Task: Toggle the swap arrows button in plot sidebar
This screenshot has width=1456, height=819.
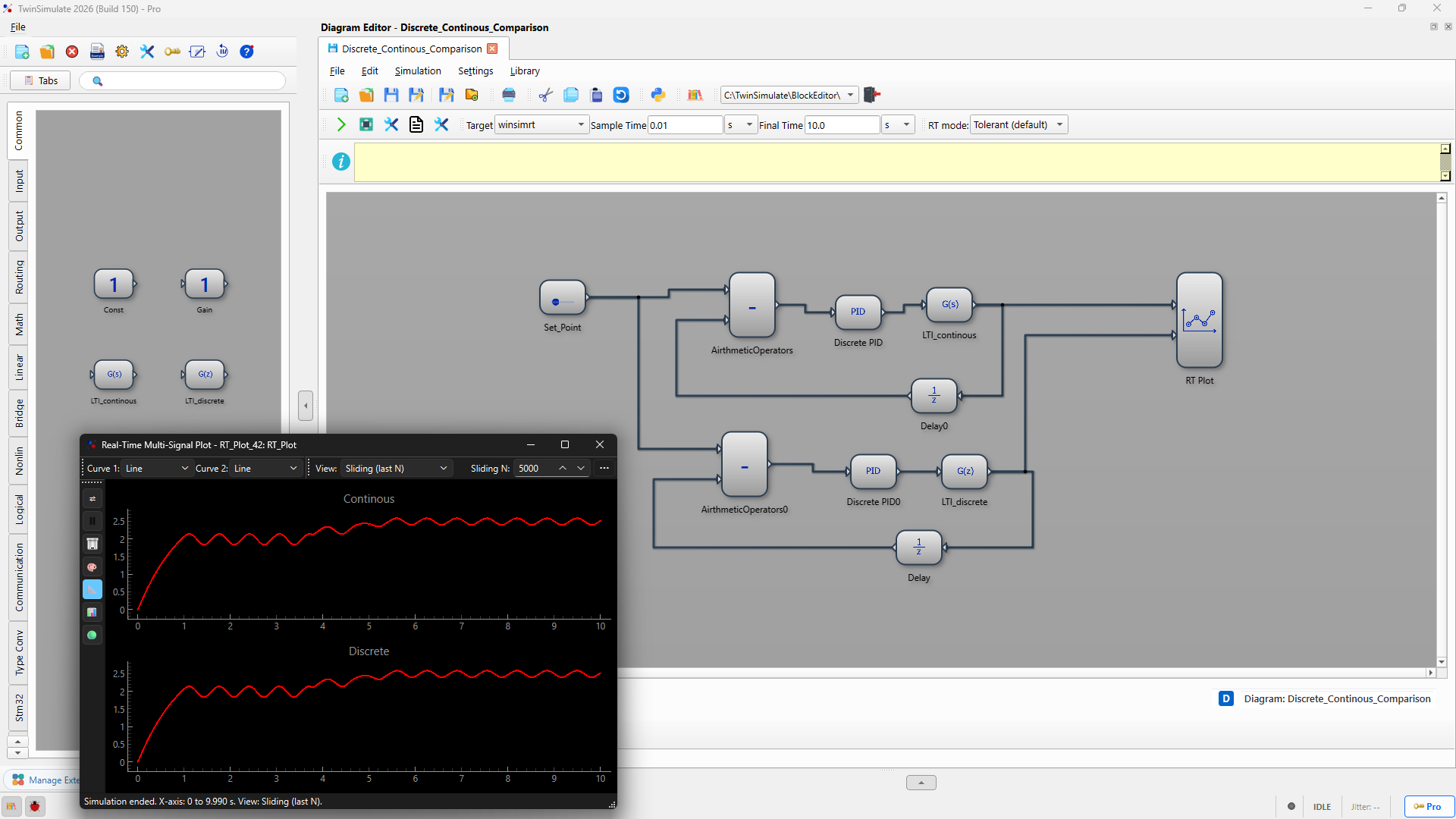Action: pos(92,498)
